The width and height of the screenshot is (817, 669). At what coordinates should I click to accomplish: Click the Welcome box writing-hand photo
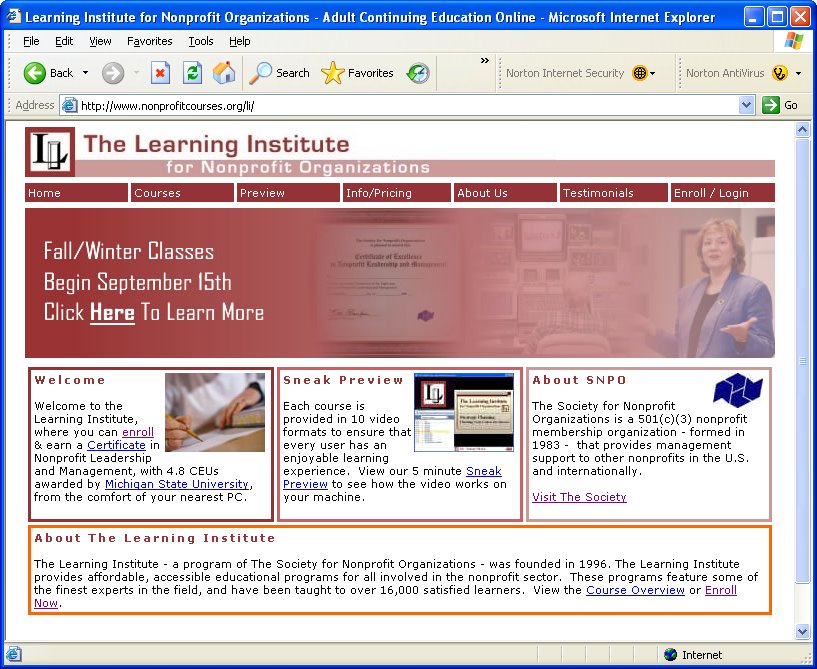click(215, 412)
